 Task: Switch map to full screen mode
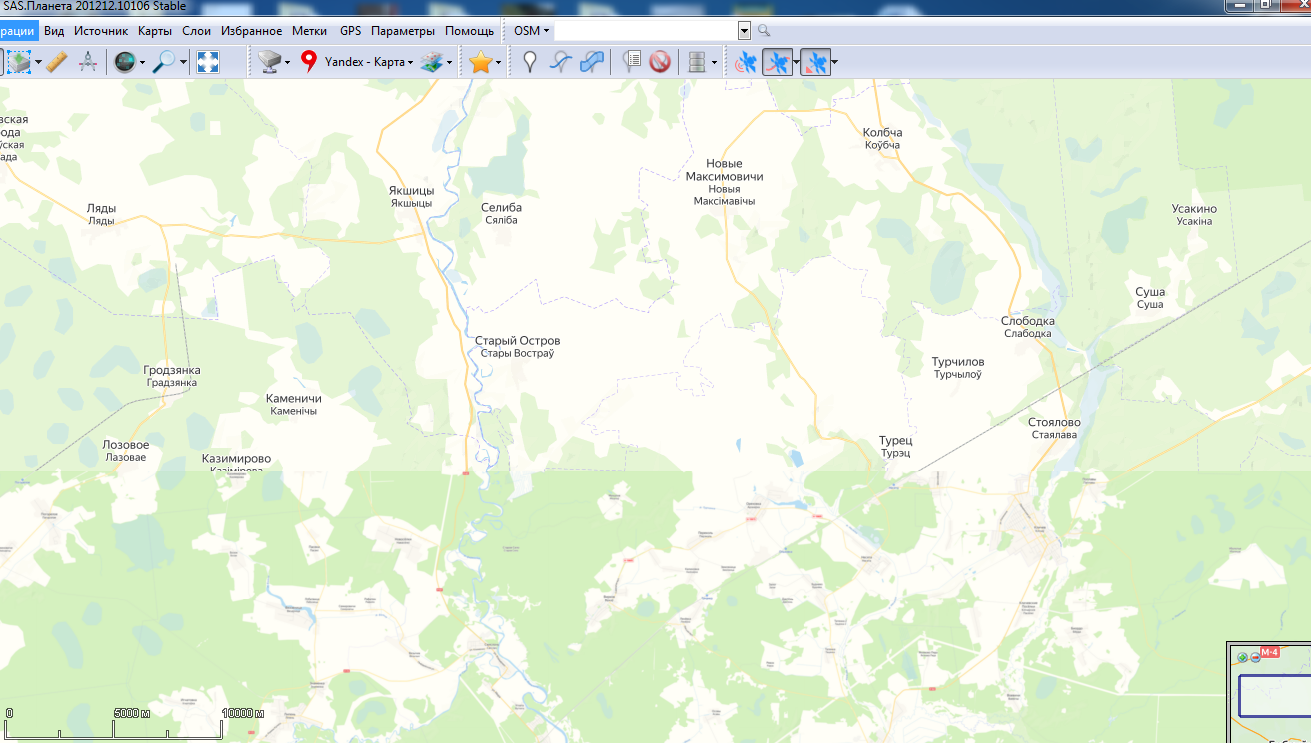[x=208, y=62]
